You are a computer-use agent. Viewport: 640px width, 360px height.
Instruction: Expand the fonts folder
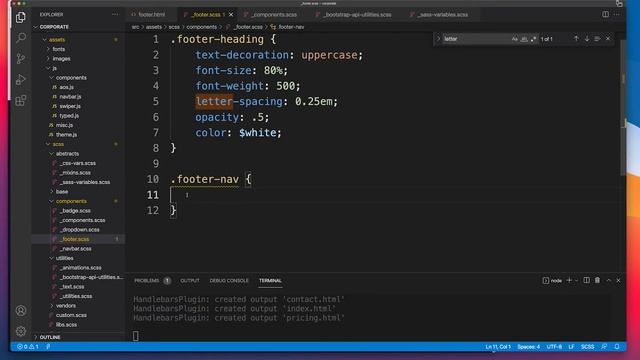coord(58,49)
